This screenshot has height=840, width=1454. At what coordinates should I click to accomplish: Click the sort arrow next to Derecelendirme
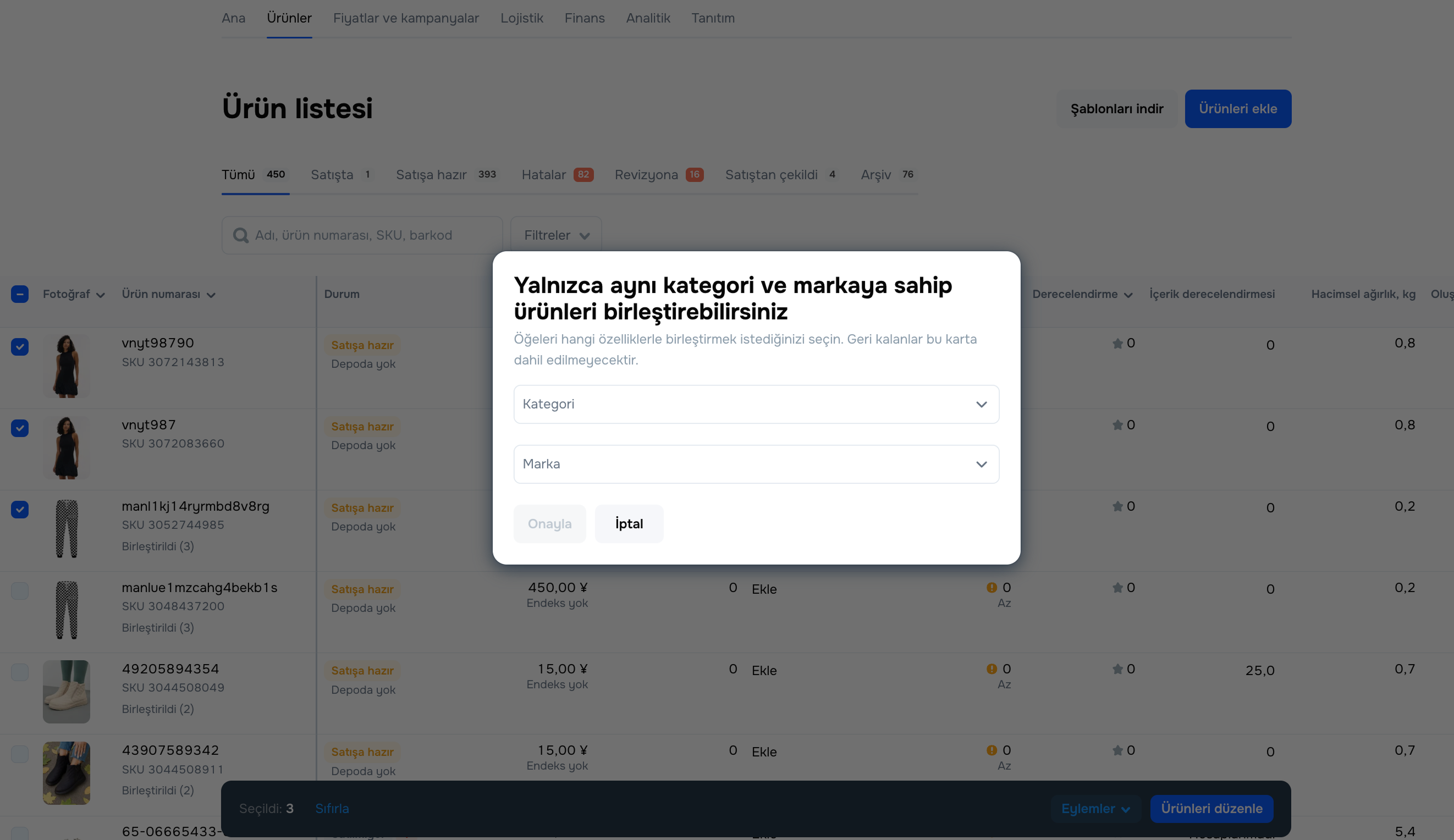[x=1128, y=295]
